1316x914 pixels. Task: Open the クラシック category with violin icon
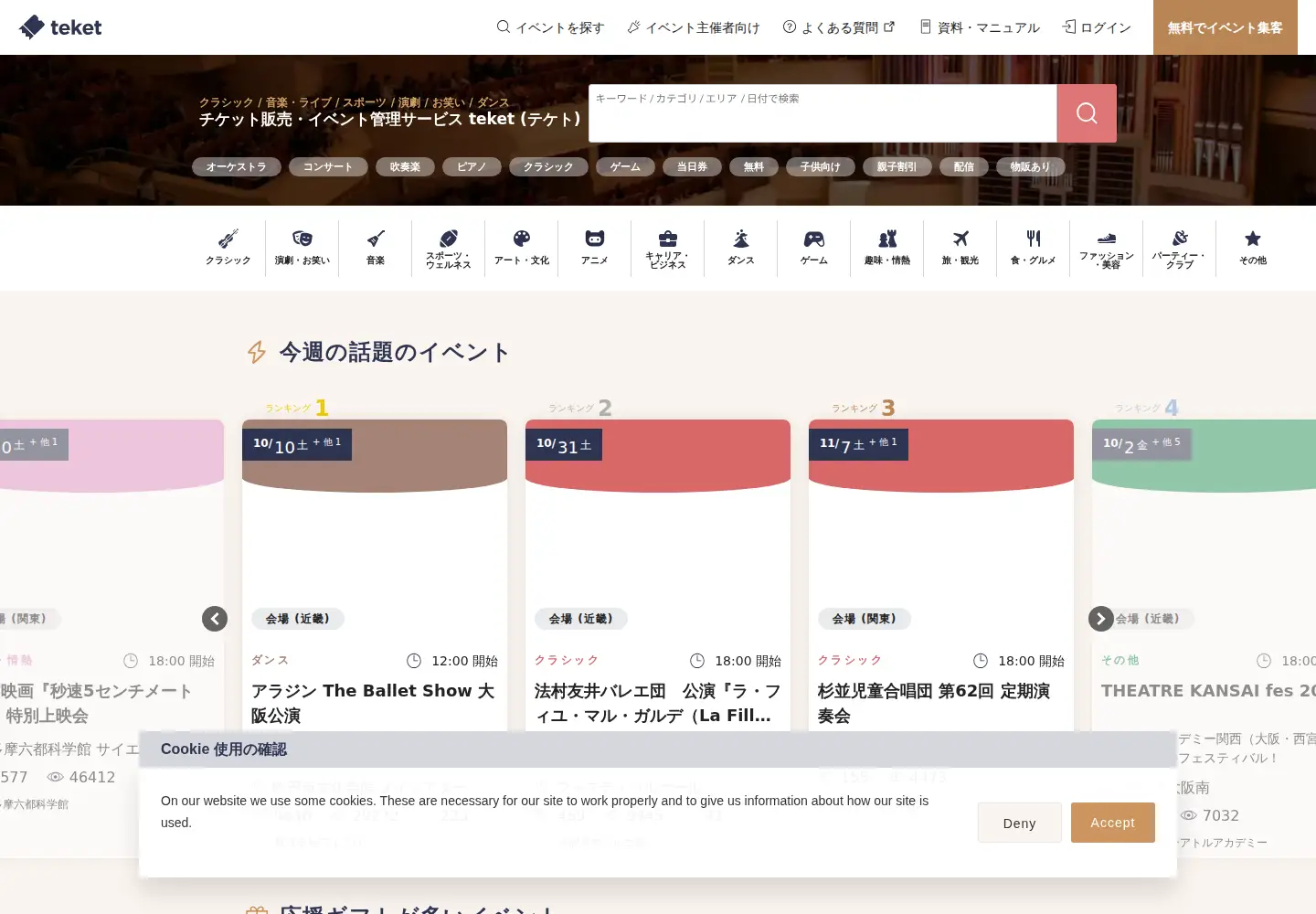(228, 248)
